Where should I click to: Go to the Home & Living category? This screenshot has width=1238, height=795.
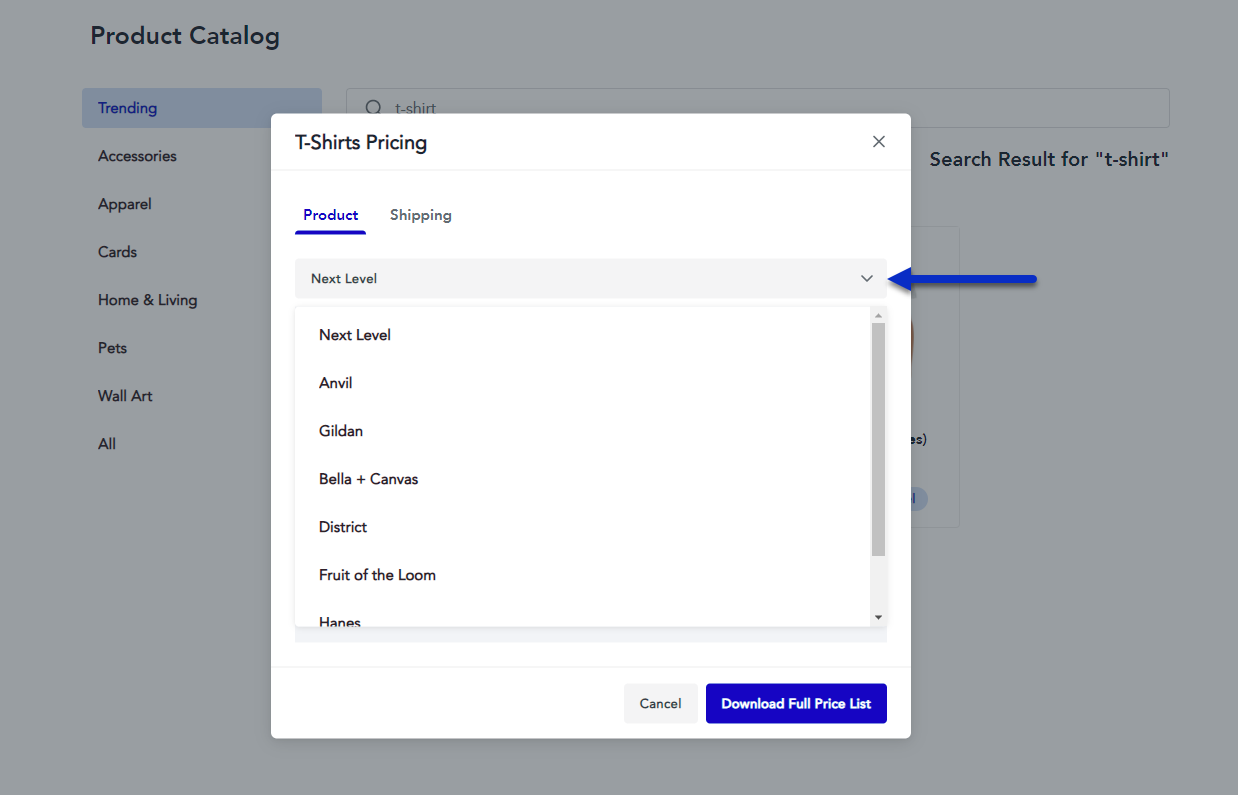pyautogui.click(x=147, y=300)
